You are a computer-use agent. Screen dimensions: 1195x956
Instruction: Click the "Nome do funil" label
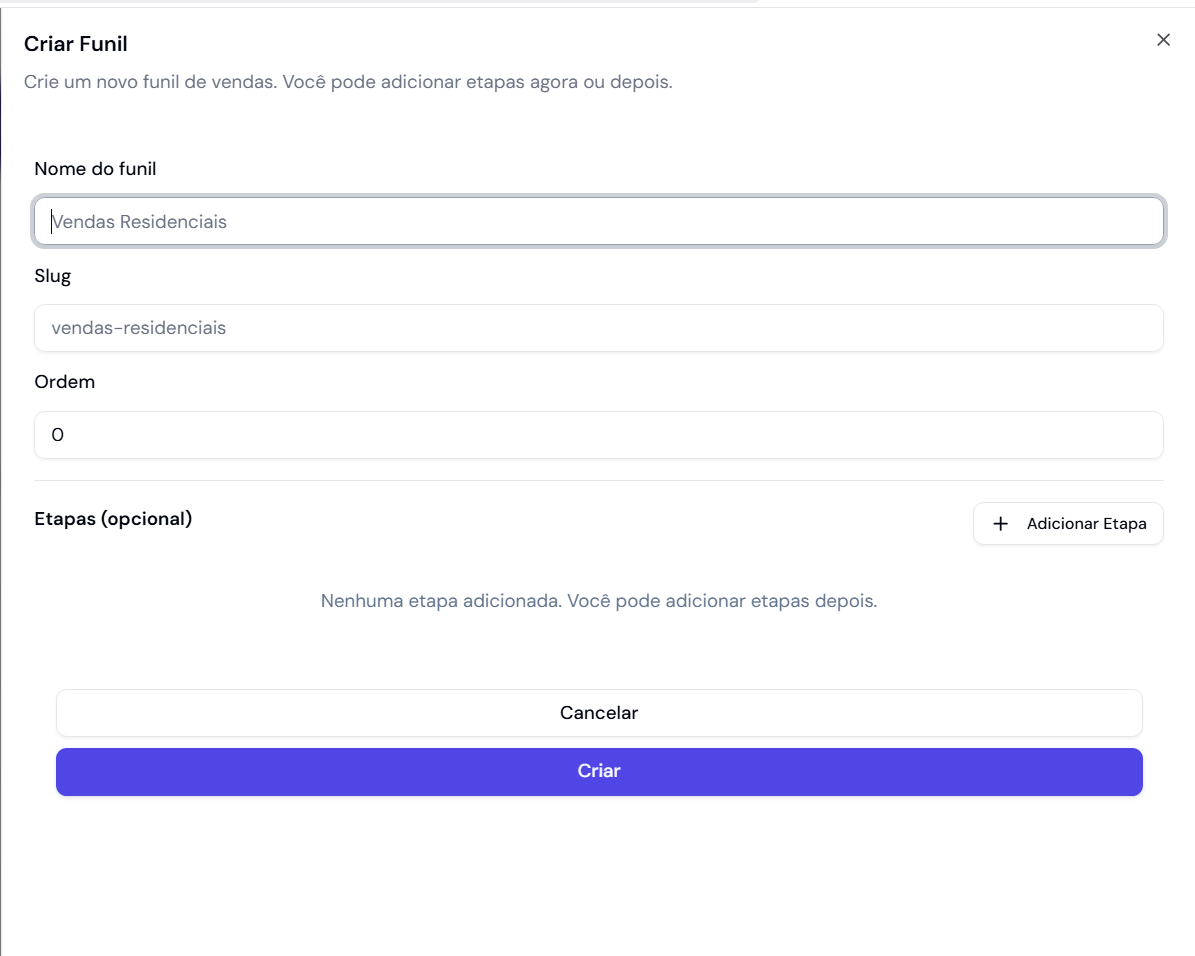pyautogui.click(x=95, y=169)
